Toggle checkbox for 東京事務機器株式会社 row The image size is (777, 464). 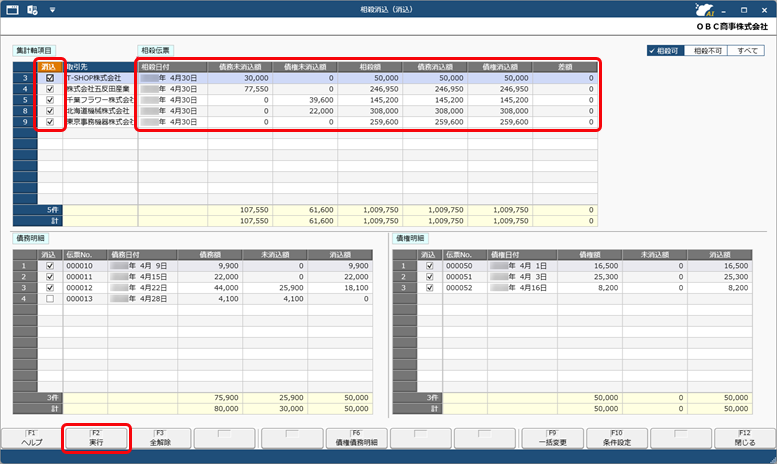(x=50, y=121)
